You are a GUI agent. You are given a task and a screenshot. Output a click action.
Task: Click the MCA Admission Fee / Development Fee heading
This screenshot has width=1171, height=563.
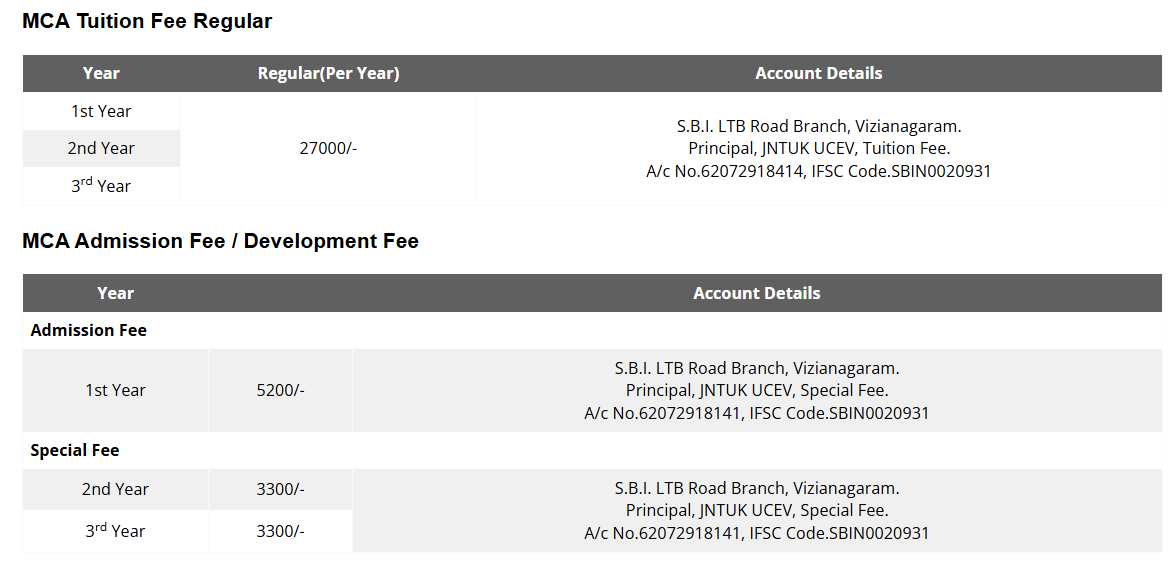[220, 241]
